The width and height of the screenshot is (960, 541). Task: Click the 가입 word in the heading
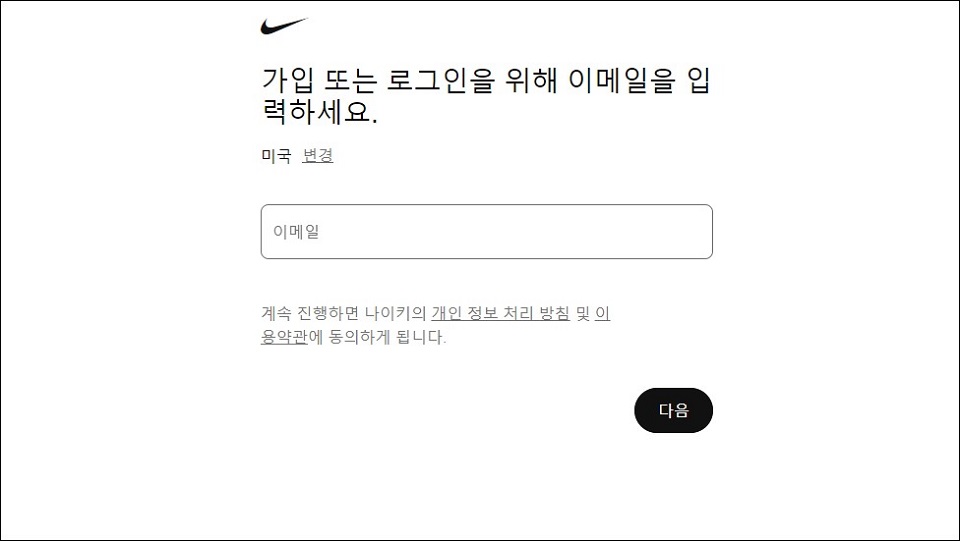click(x=288, y=80)
